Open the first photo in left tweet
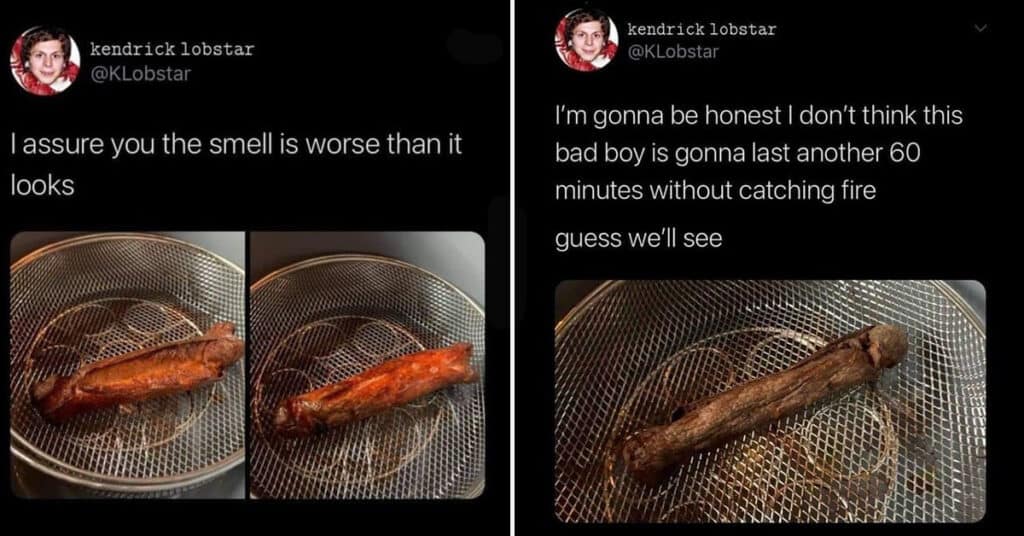Viewport: 1024px width, 536px height. 127,365
